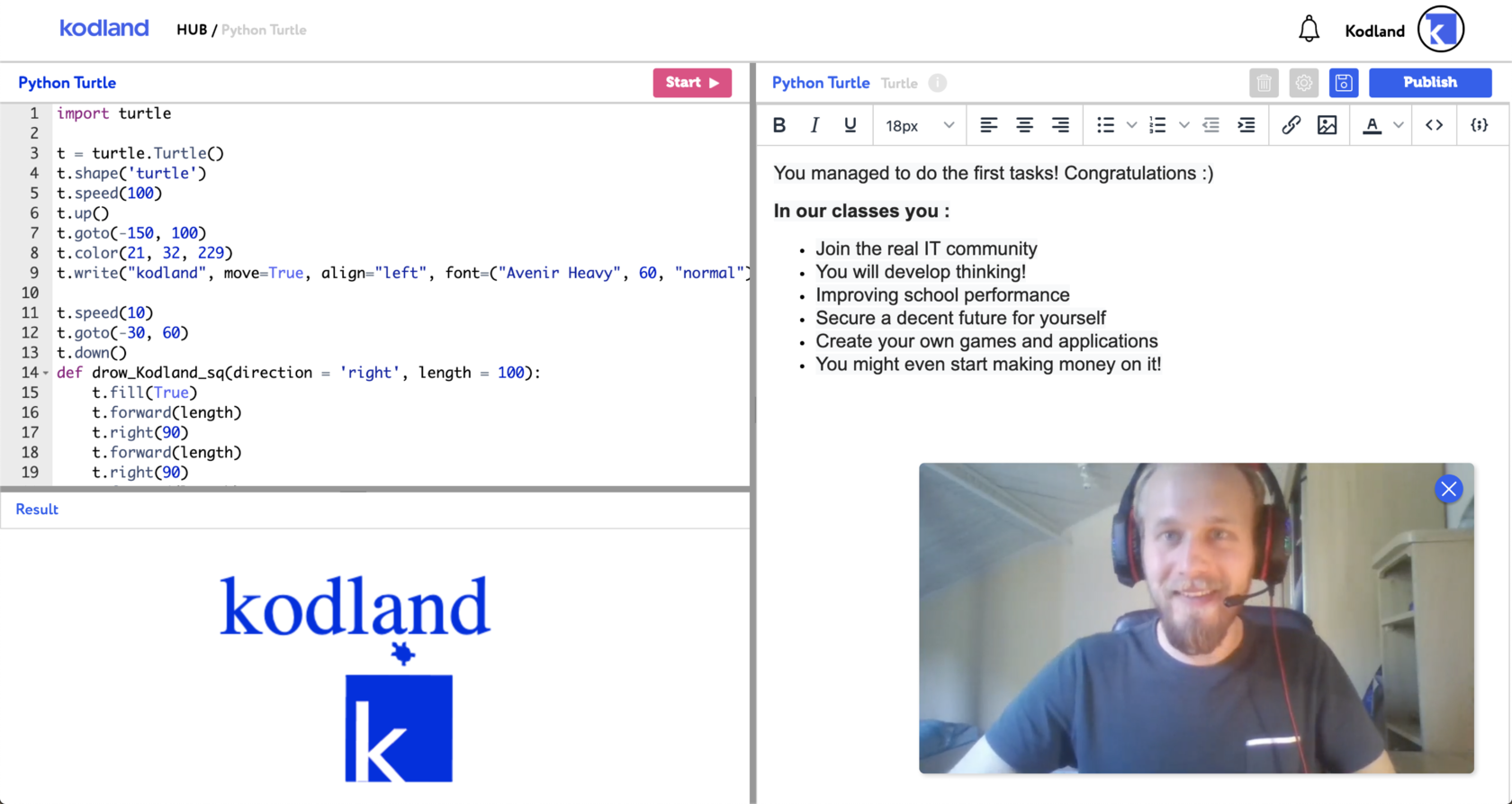
Task: Go to the Kodland logo home
Action: [x=104, y=29]
